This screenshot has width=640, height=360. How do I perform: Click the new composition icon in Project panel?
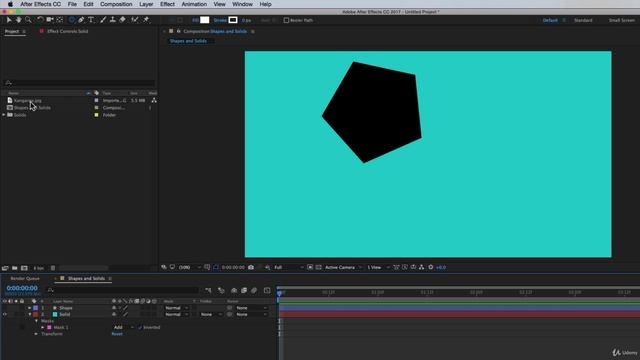coord(24,268)
